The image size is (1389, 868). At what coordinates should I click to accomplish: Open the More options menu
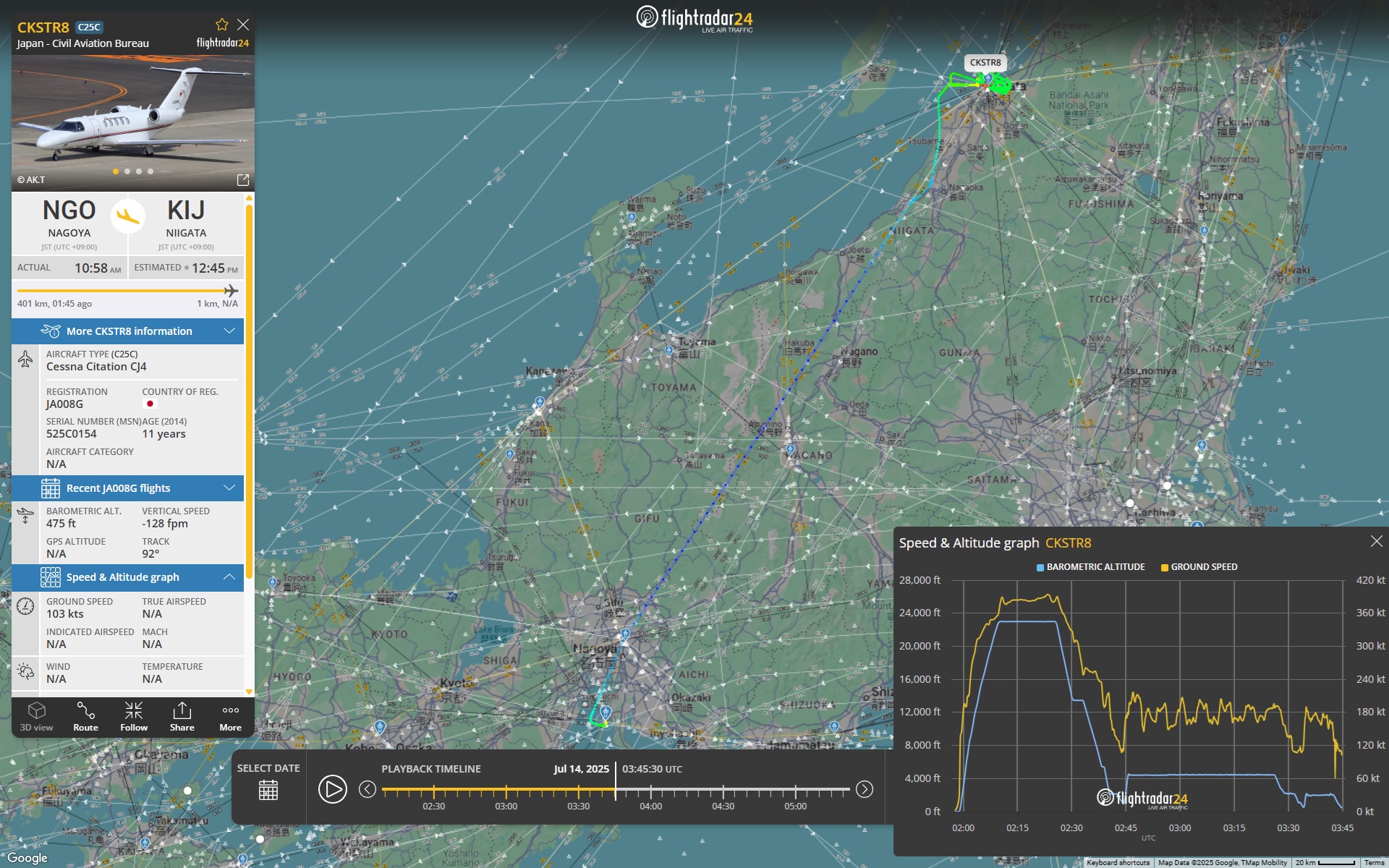pos(231,717)
